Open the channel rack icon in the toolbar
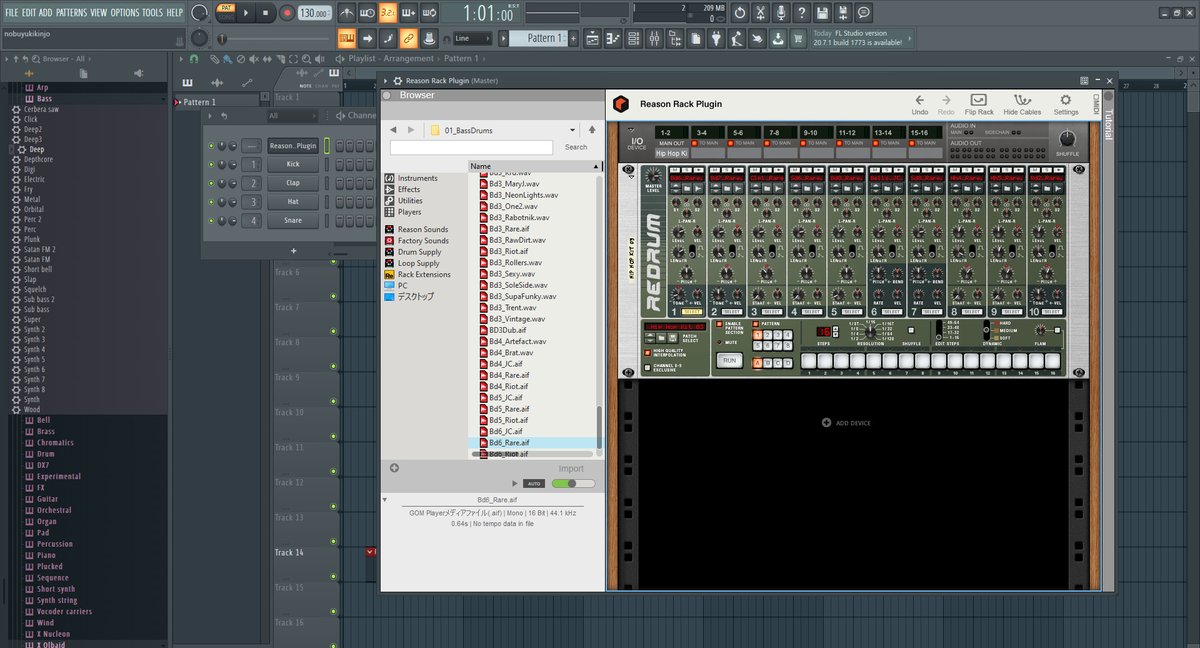Image resolution: width=1200 pixels, height=648 pixels. (633, 38)
